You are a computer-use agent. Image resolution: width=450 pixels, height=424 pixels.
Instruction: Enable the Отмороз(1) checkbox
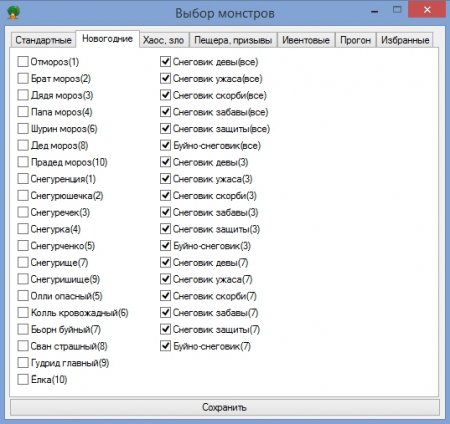pyautogui.click(x=23, y=62)
